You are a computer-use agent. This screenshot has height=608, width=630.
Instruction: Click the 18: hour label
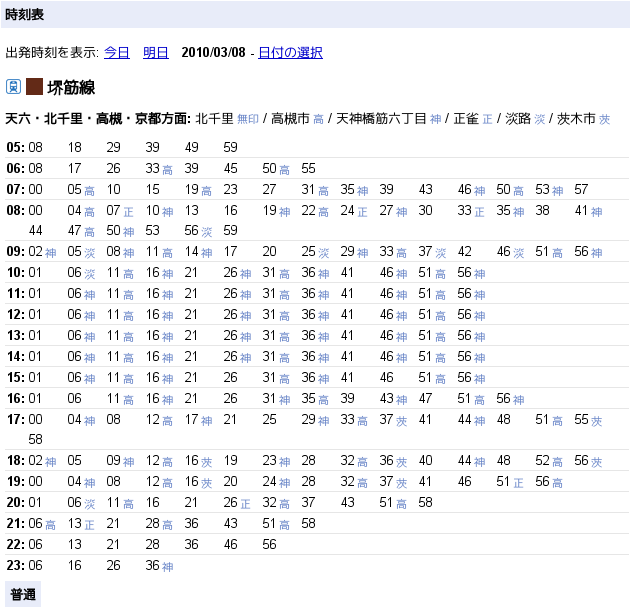coord(16,461)
